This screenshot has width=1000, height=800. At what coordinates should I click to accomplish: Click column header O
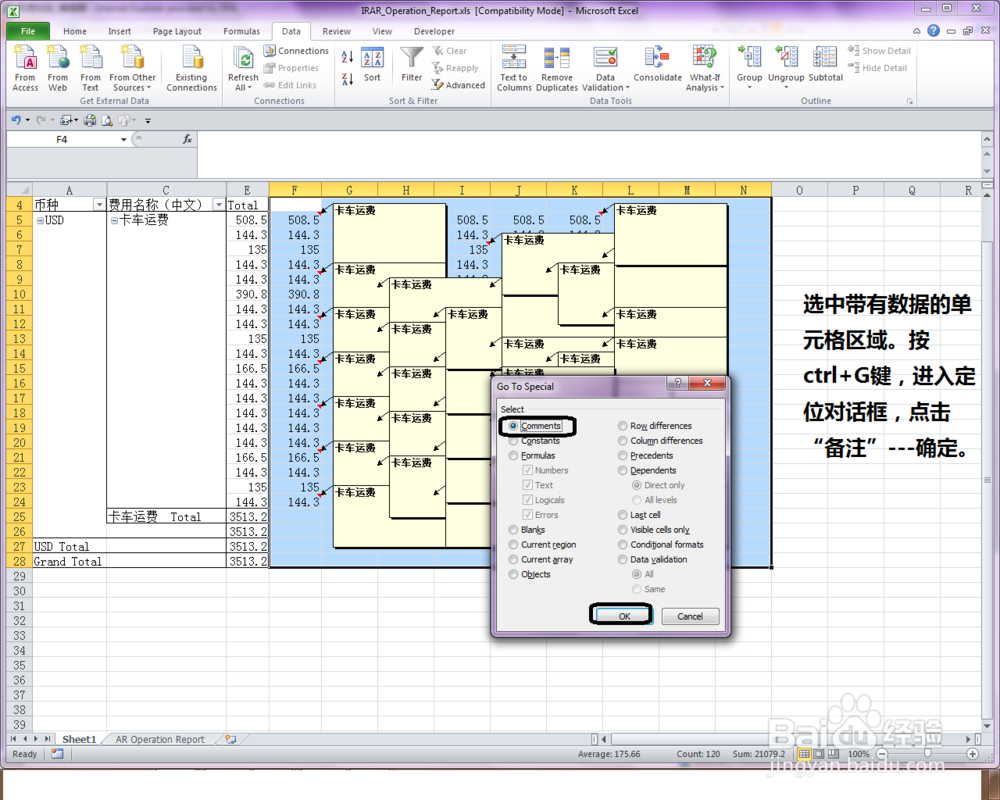point(799,190)
